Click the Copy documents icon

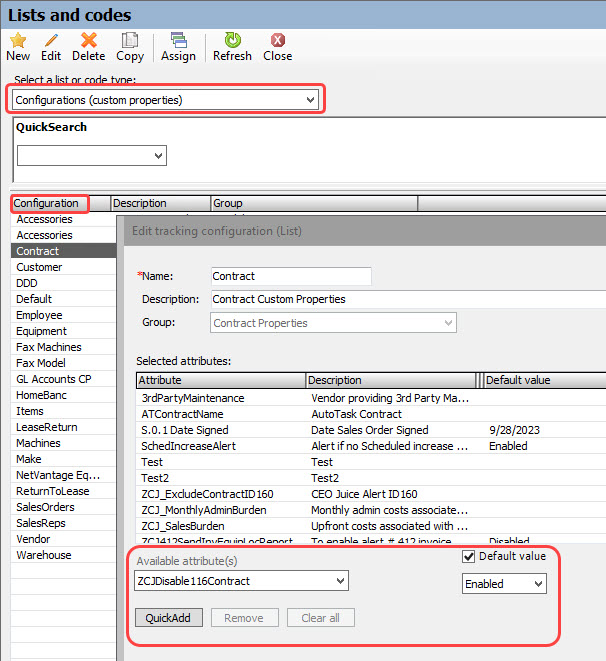pos(130,40)
